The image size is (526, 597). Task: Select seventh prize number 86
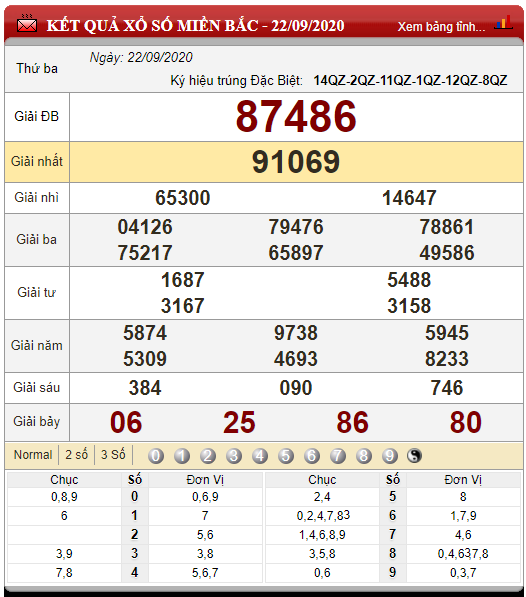[352, 423]
